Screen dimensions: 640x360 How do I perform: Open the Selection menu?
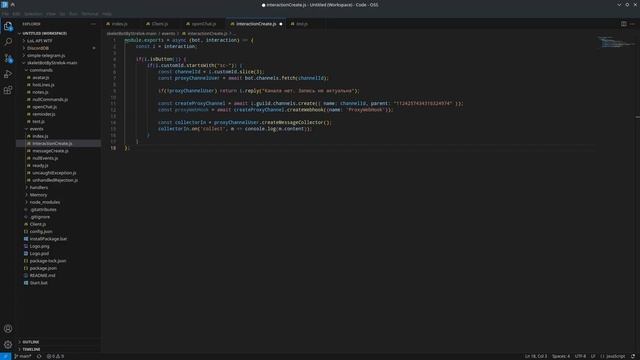point(33,14)
